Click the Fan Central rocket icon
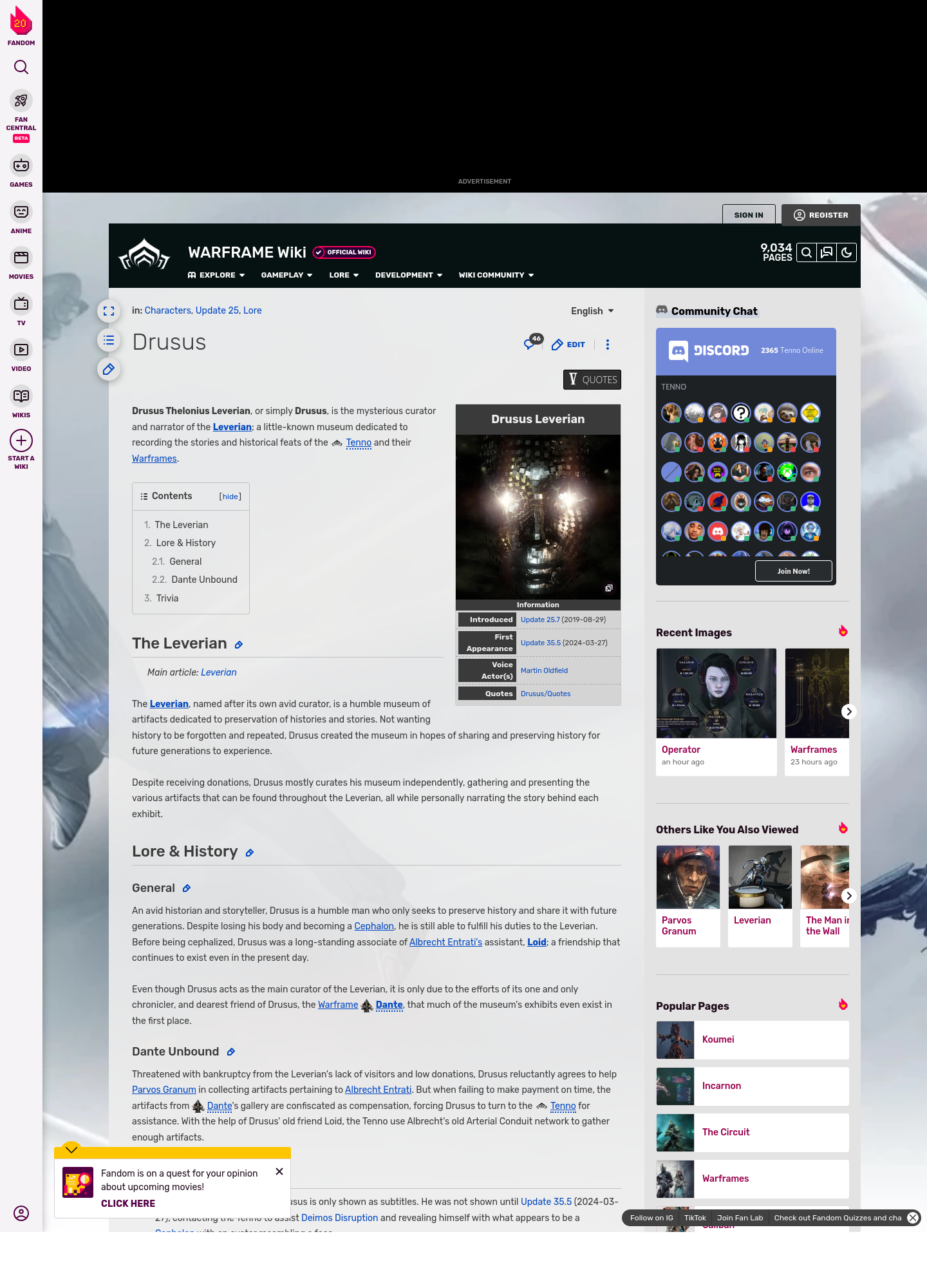Image resolution: width=927 pixels, height=1288 pixels. (x=21, y=101)
